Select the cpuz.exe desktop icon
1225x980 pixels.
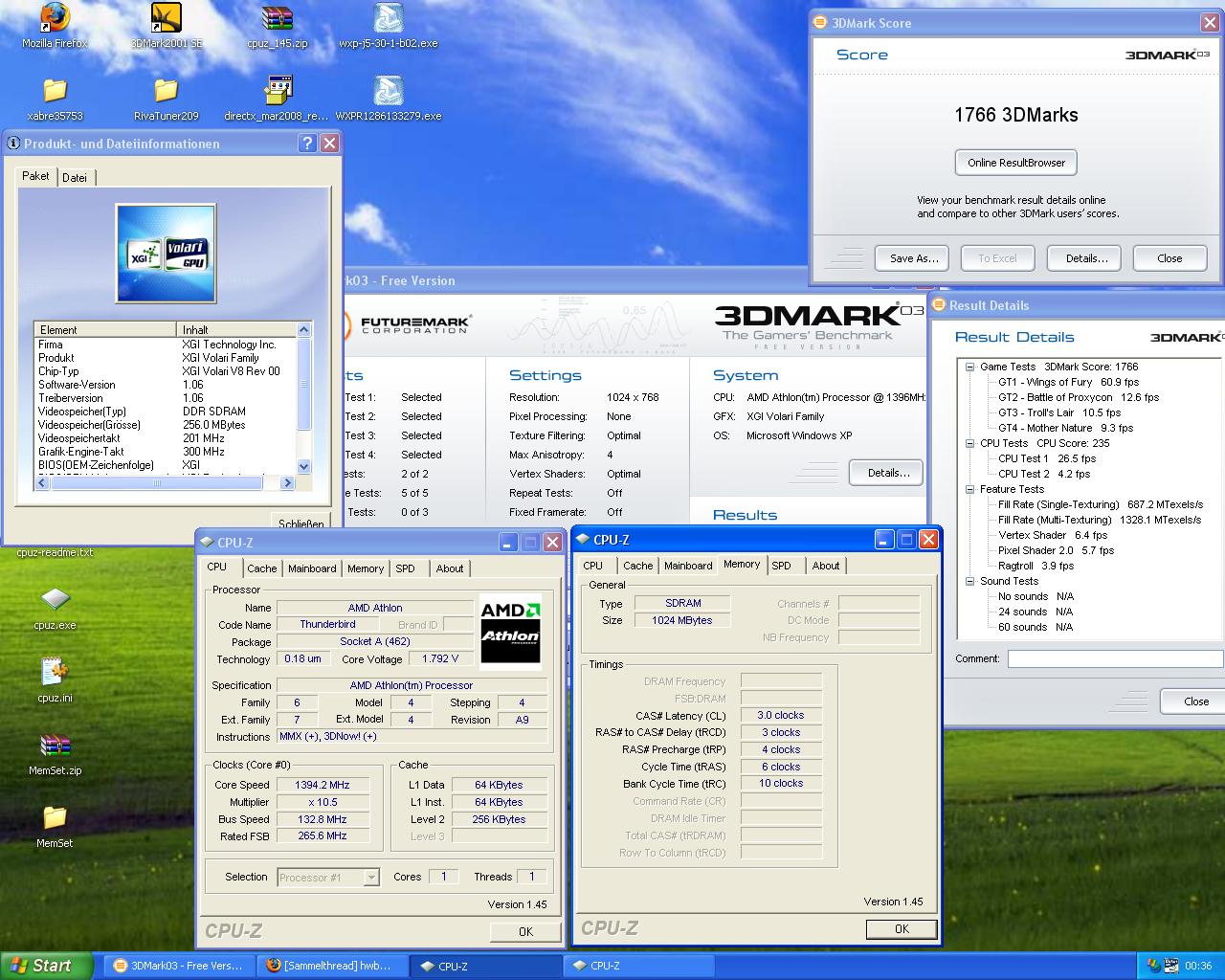pyautogui.click(x=55, y=601)
